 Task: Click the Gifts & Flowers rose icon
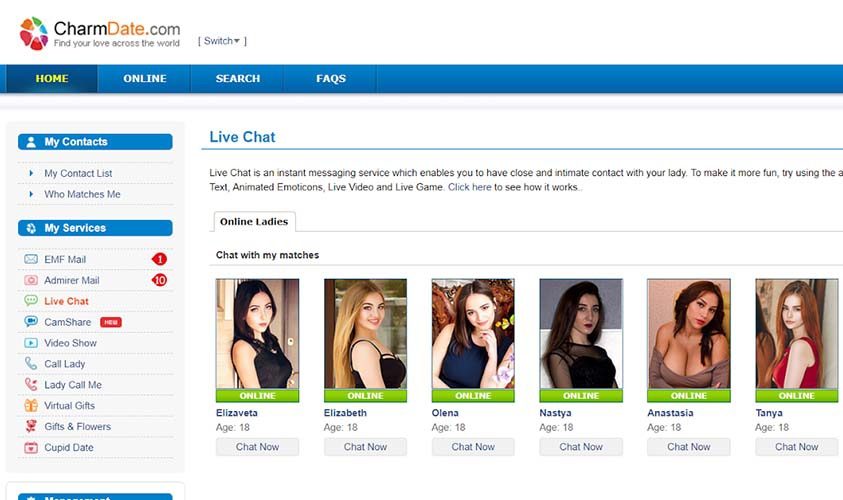pos(31,426)
